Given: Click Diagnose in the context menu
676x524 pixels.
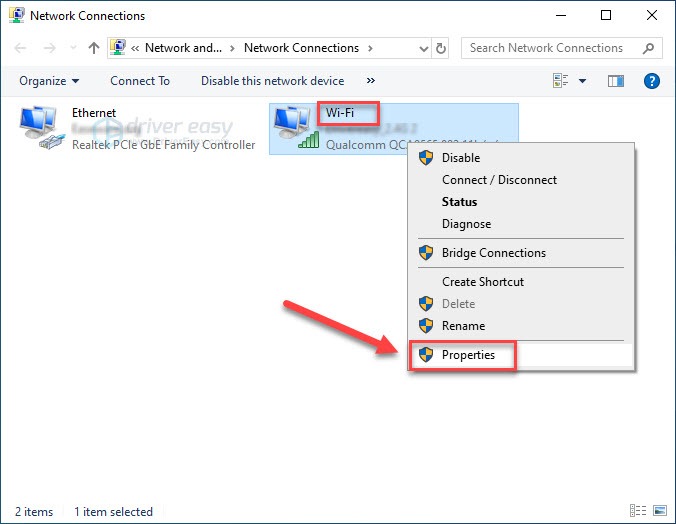Looking at the screenshot, I should pos(466,224).
